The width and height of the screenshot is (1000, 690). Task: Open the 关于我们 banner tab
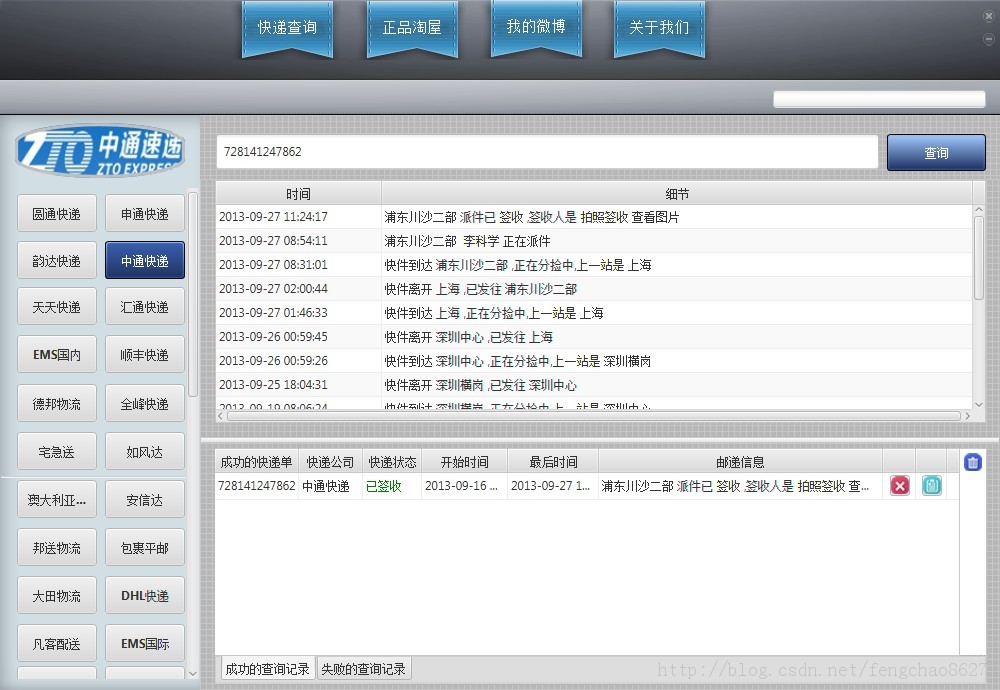(x=659, y=29)
